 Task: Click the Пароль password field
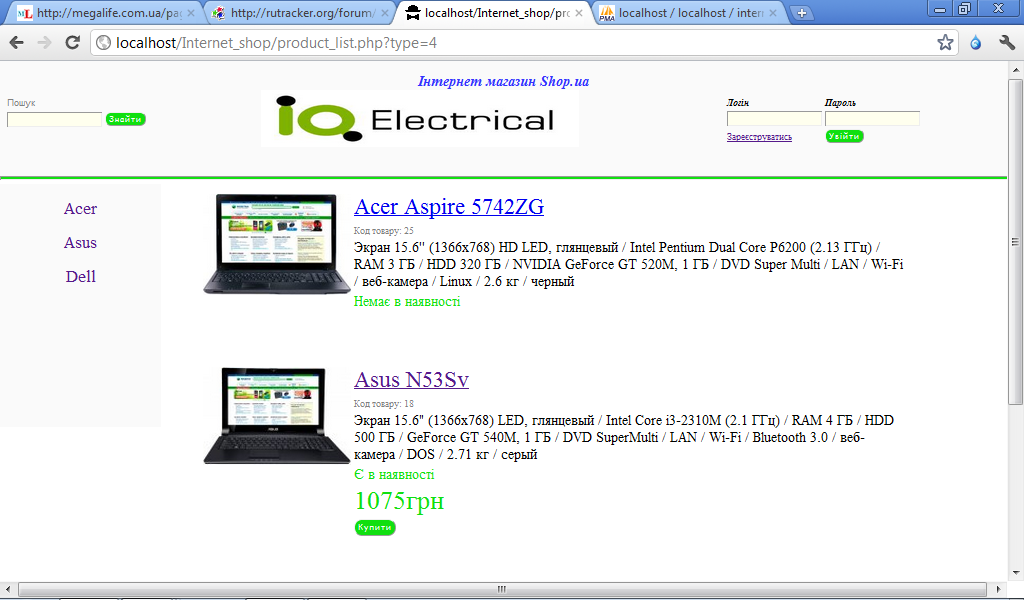click(872, 119)
